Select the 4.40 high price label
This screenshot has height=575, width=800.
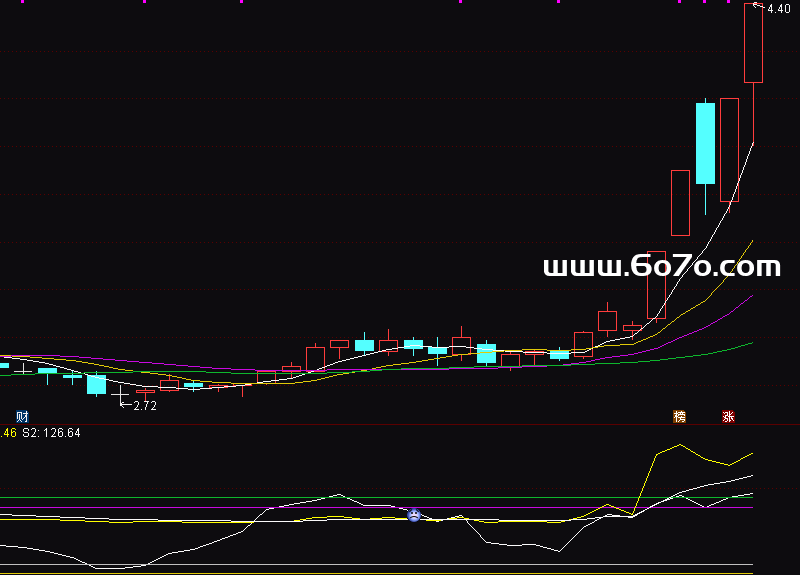(x=779, y=9)
